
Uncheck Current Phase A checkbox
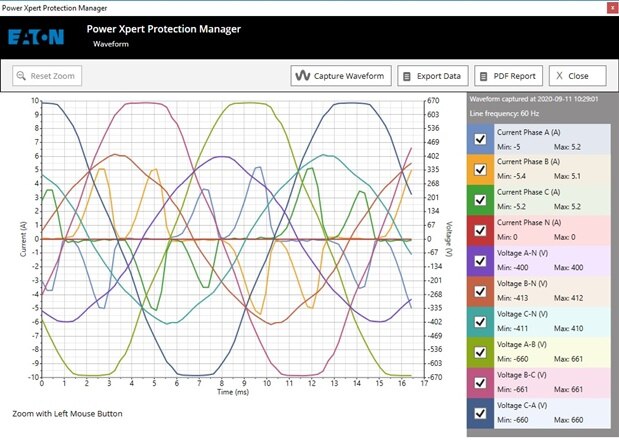[480, 139]
